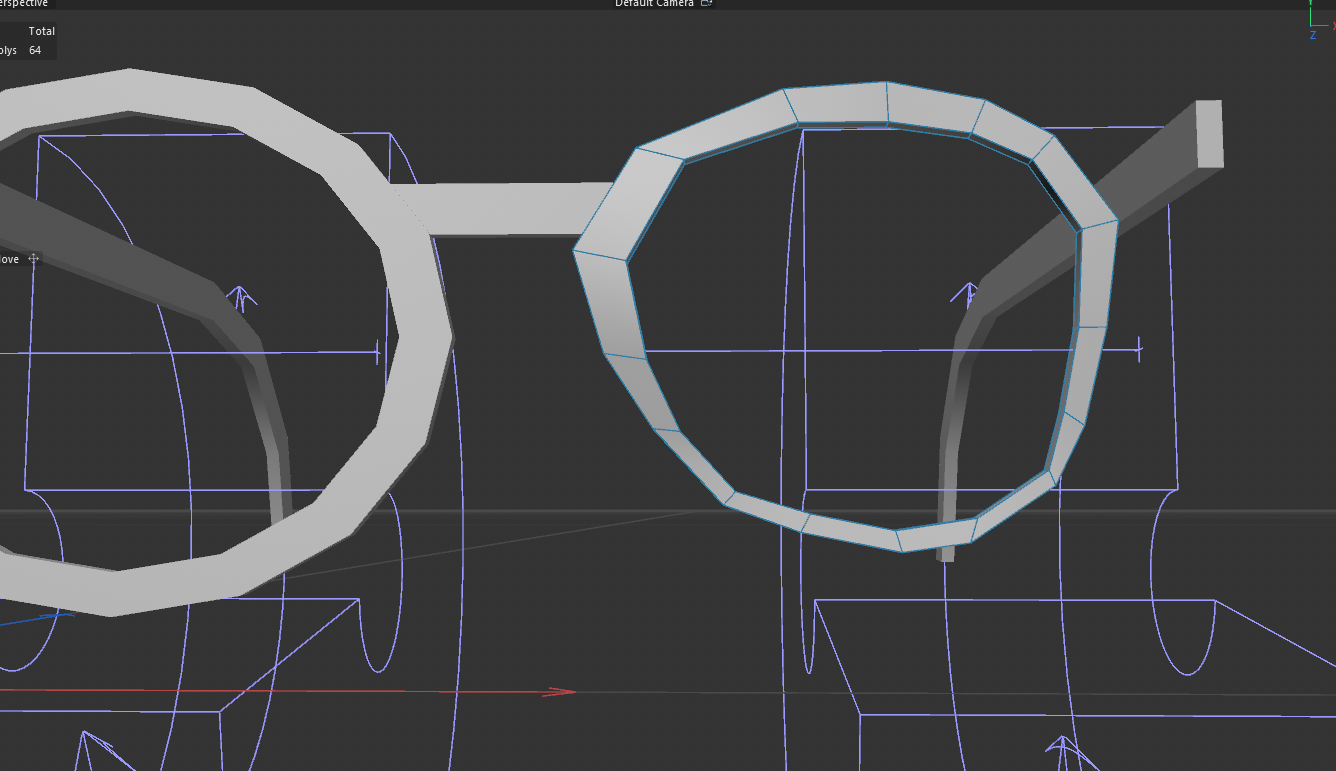
Task: Click the Default Camera title bar text
Action: (654, 3)
